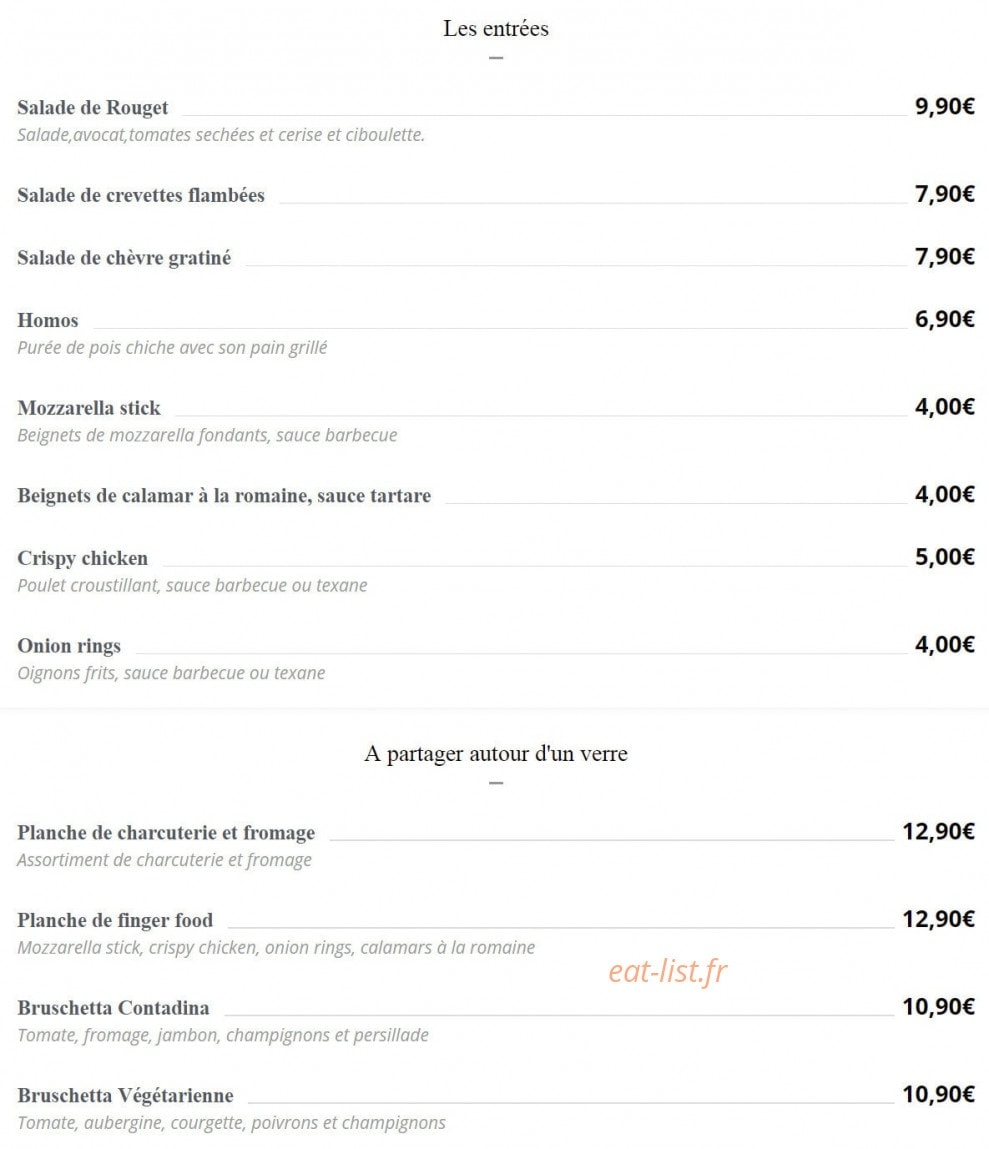
Task: Click the eat-list.fr watermark link
Action: [668, 971]
